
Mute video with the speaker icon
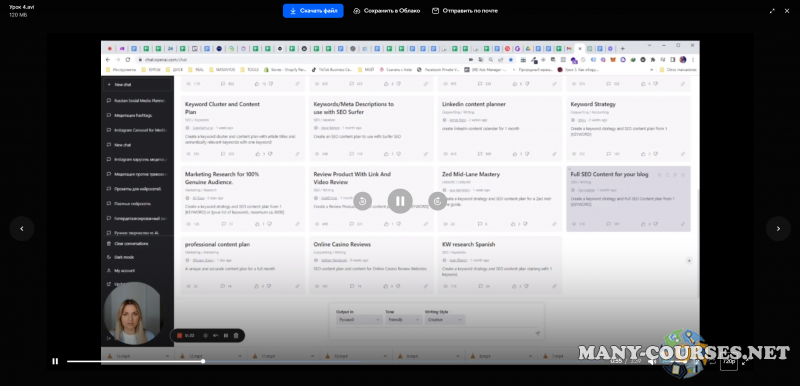(x=652, y=361)
